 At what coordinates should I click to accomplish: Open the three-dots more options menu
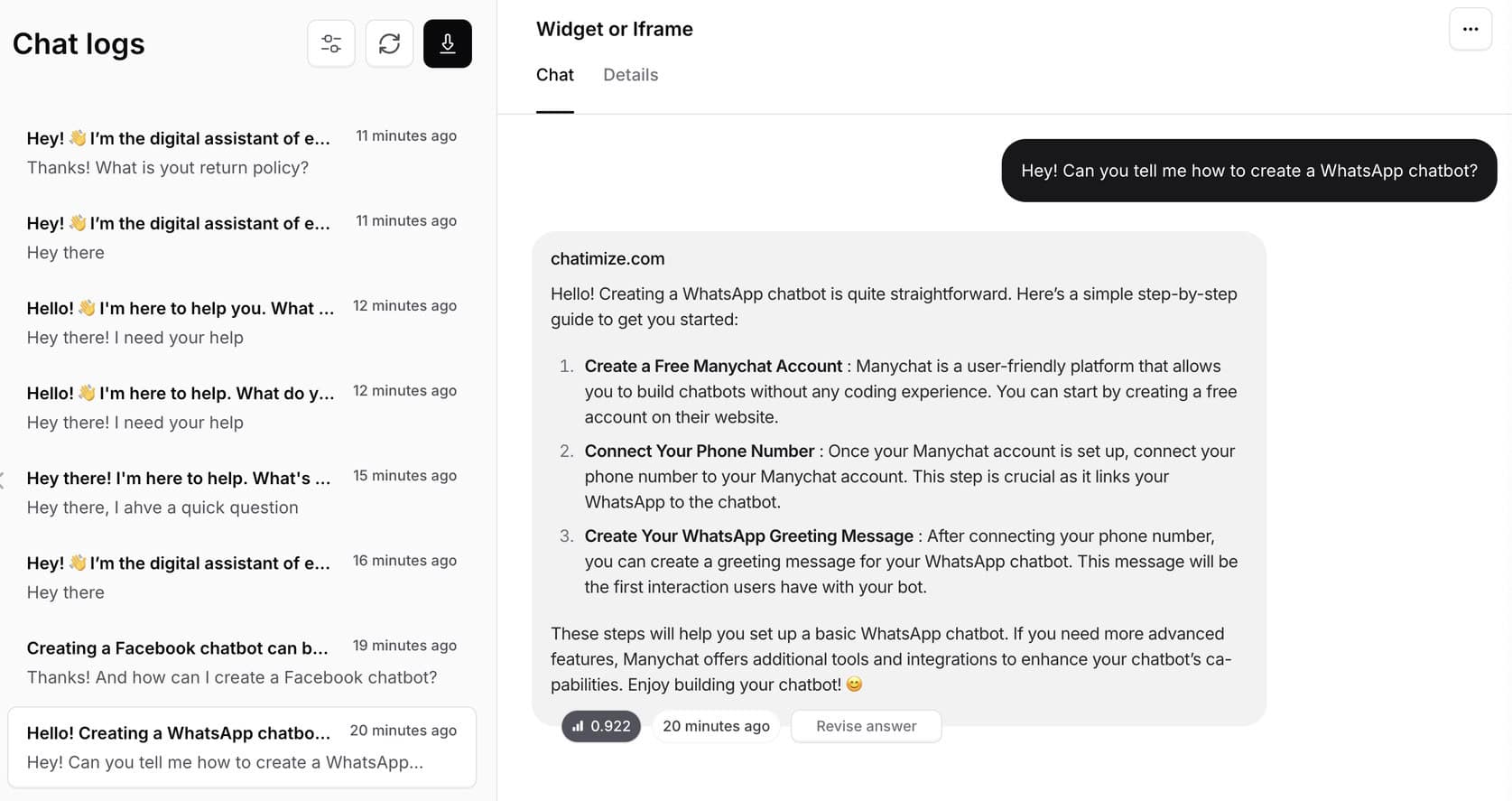click(1470, 30)
